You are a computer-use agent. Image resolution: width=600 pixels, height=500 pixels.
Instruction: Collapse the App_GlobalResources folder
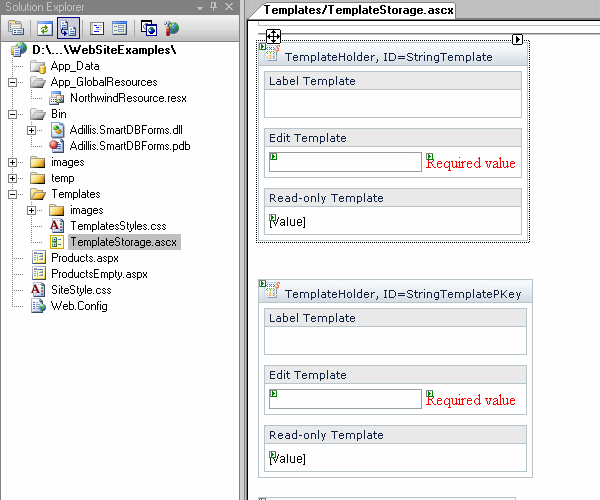pyautogui.click(x=12, y=82)
